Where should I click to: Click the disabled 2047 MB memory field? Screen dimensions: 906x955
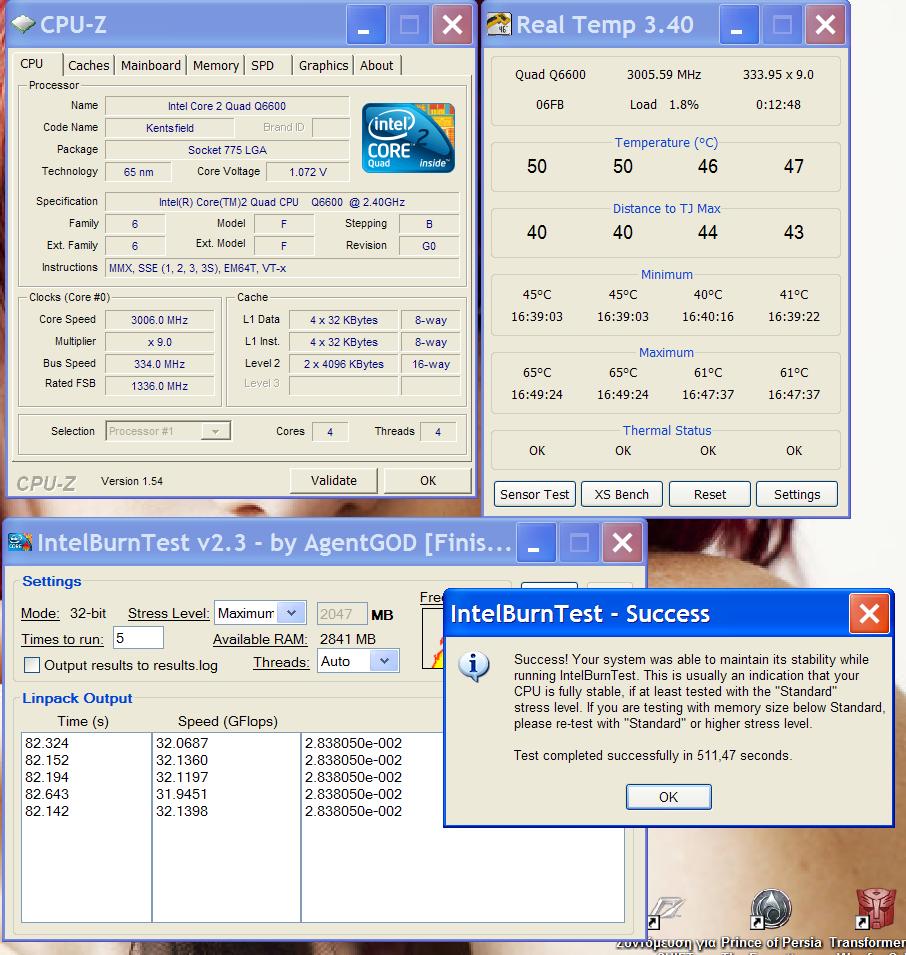[x=342, y=614]
